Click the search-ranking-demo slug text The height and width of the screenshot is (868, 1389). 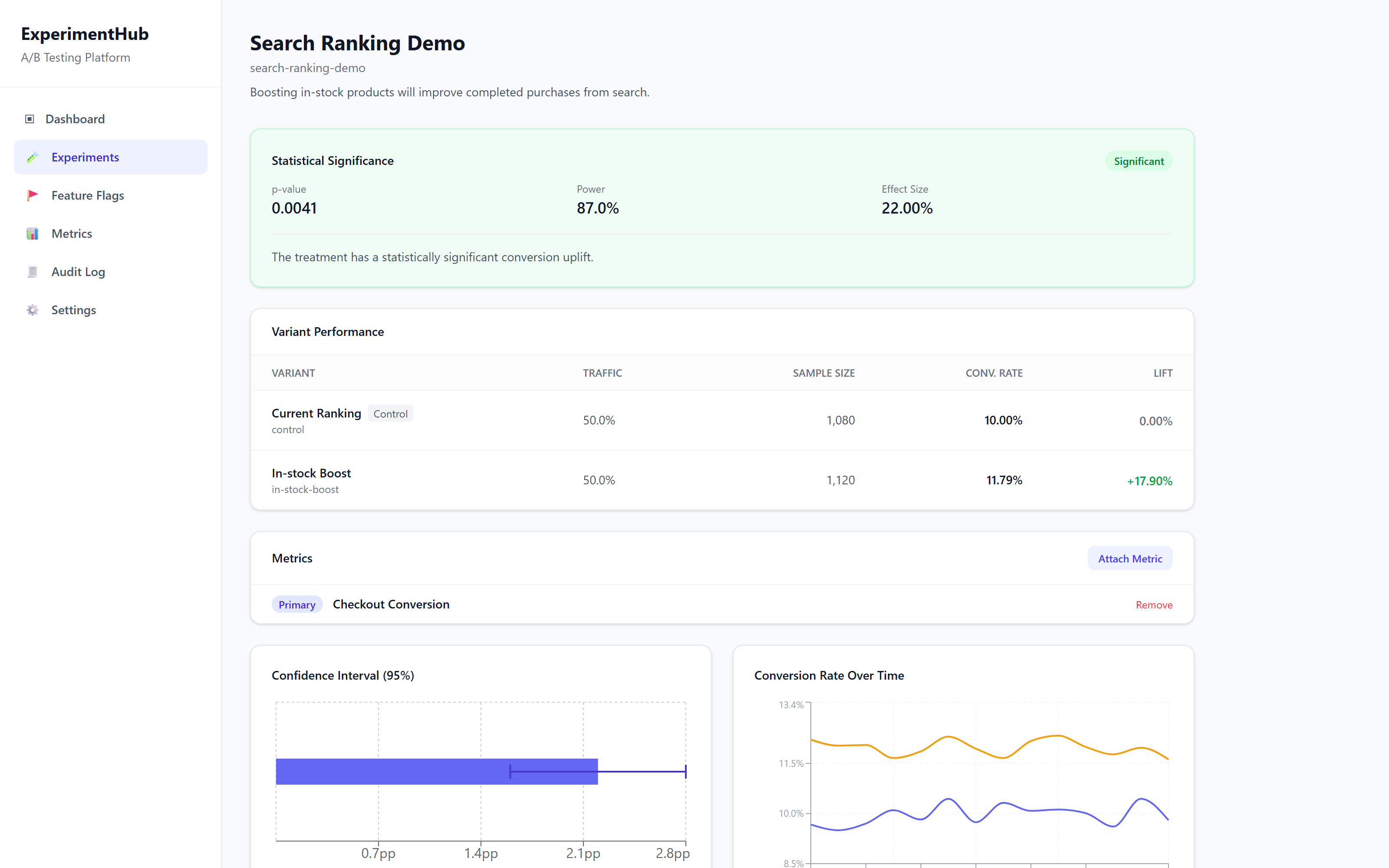click(x=308, y=68)
